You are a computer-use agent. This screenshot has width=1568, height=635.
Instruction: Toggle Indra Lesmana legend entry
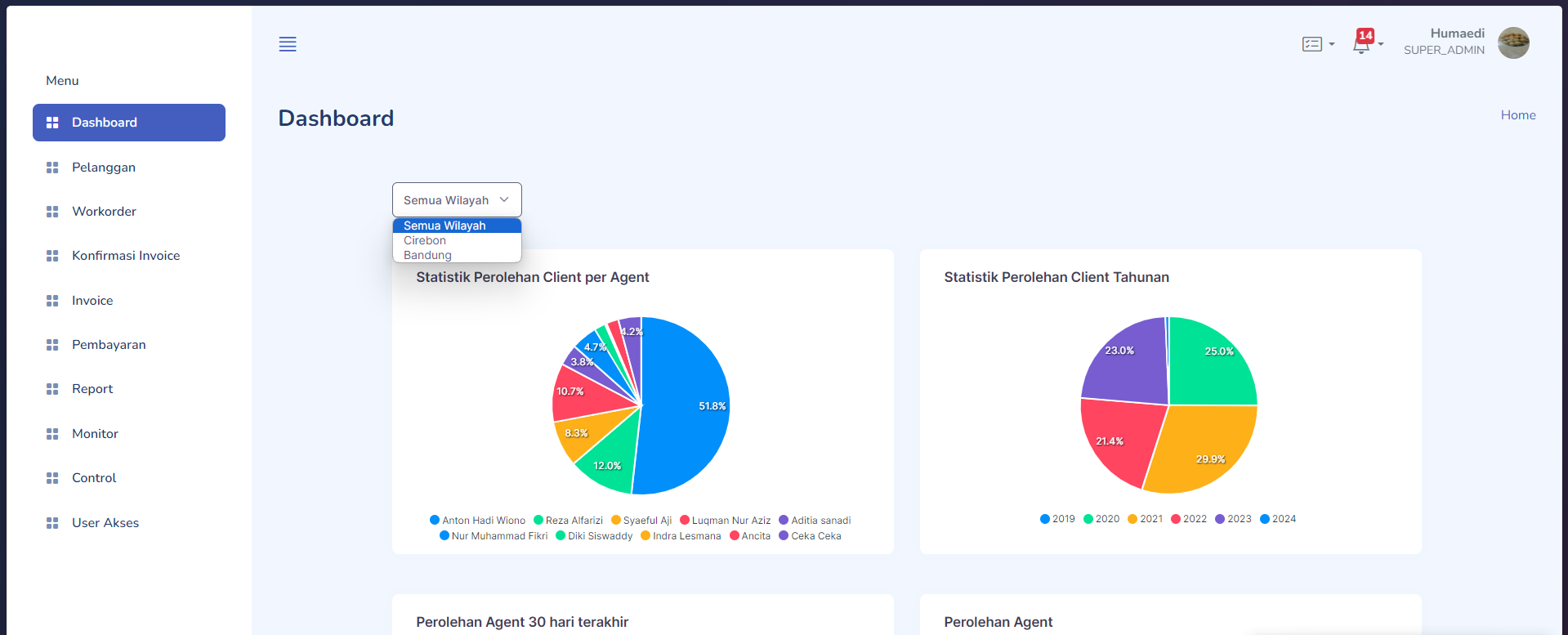[681, 536]
